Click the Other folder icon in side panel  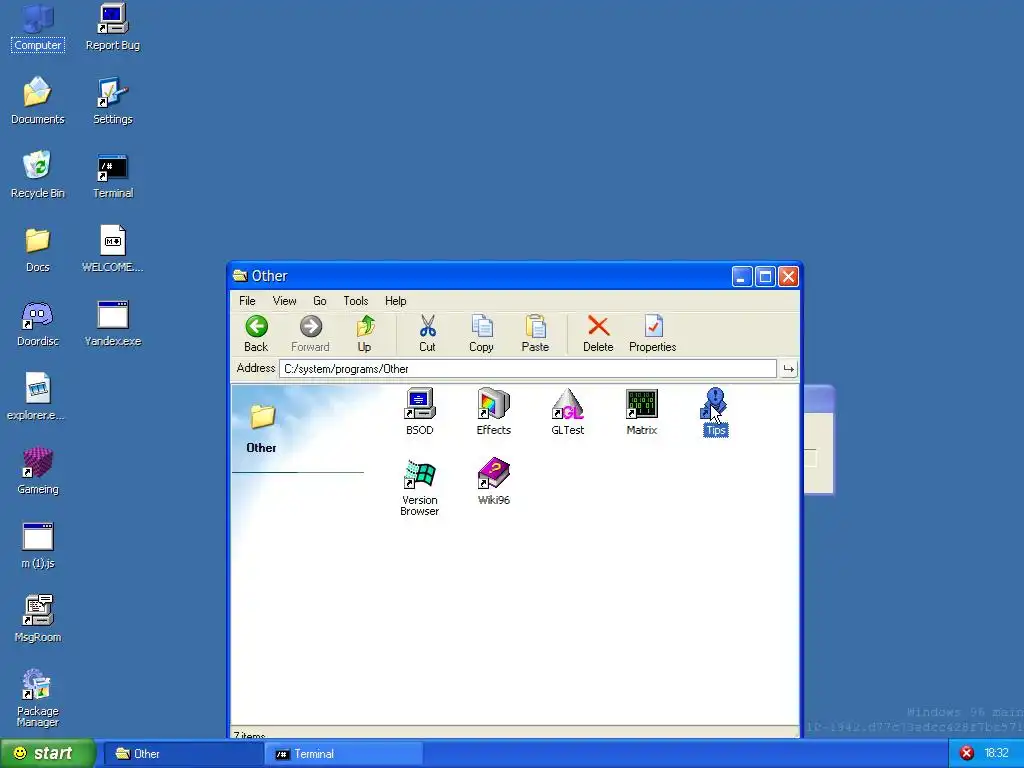pos(262,416)
